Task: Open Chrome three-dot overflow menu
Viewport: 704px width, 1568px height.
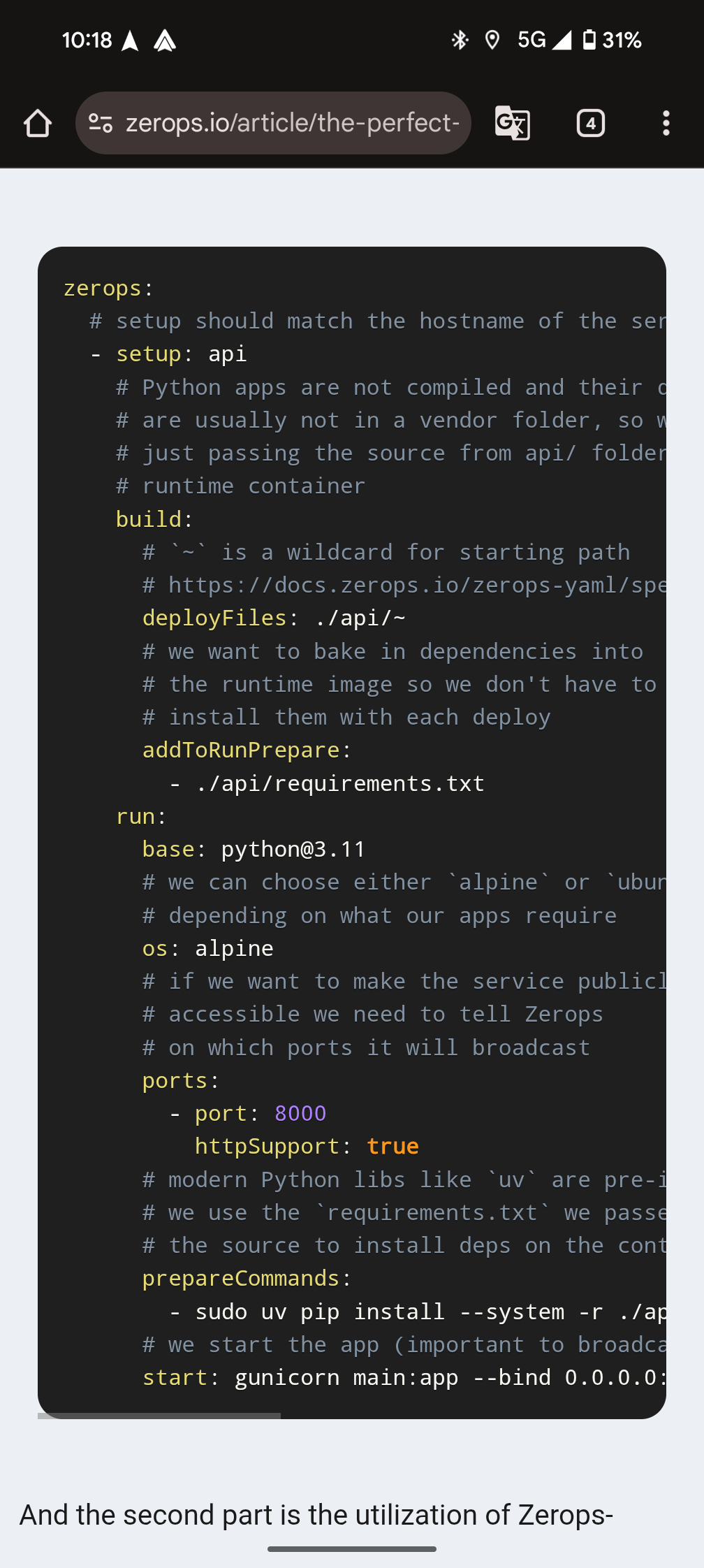Action: coord(666,124)
